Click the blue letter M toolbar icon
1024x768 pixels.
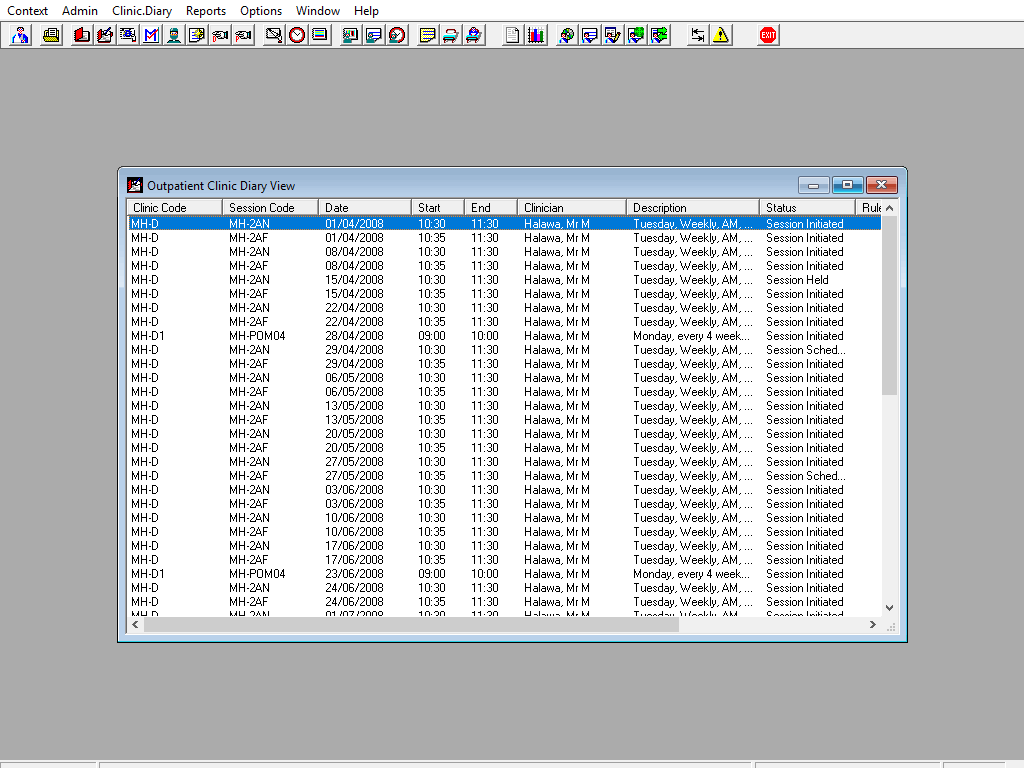click(151, 35)
